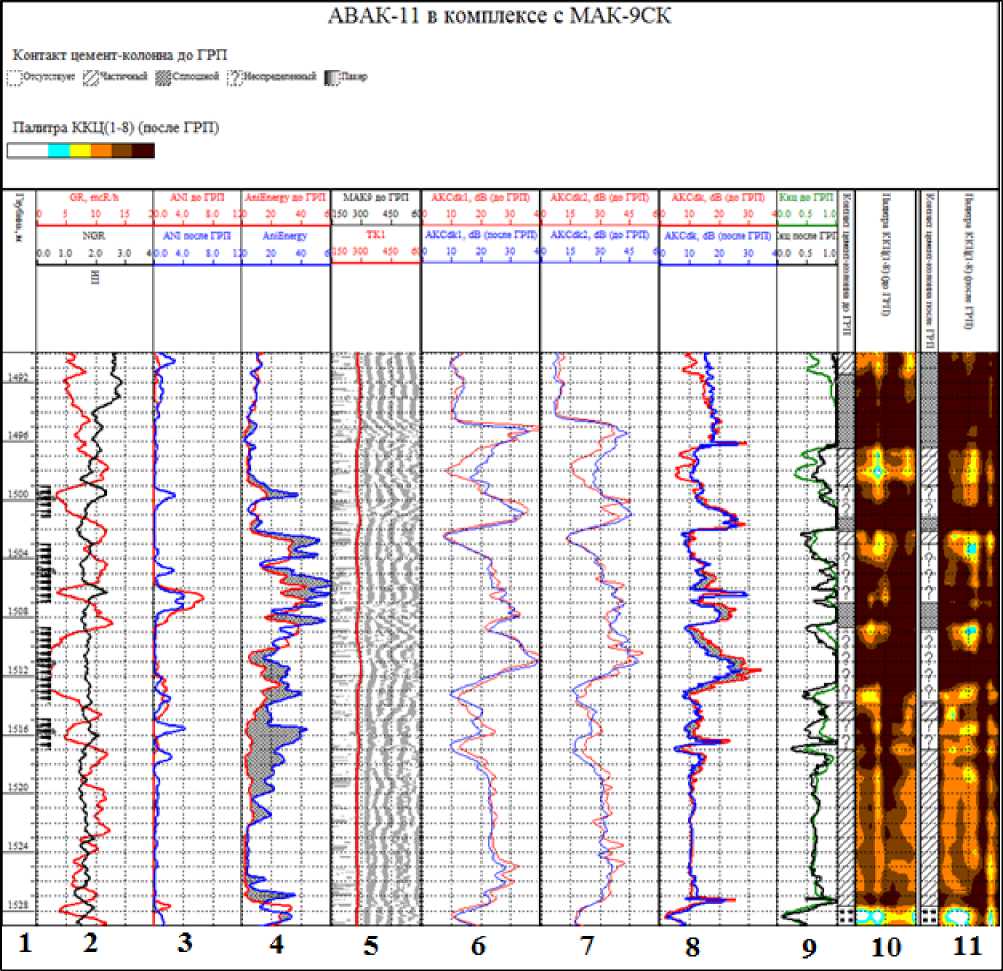Image resolution: width=1003 pixels, height=971 pixels.
Task: Select the blue 'AniEnergy' curve header
Action: pos(285,236)
